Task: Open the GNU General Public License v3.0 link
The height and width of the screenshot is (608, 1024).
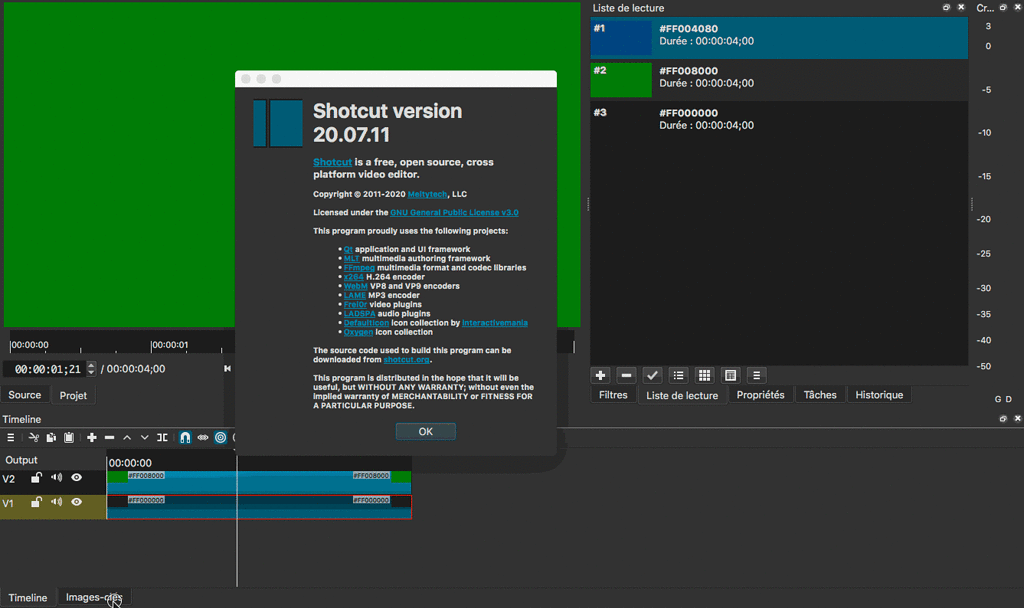Action: [454, 212]
